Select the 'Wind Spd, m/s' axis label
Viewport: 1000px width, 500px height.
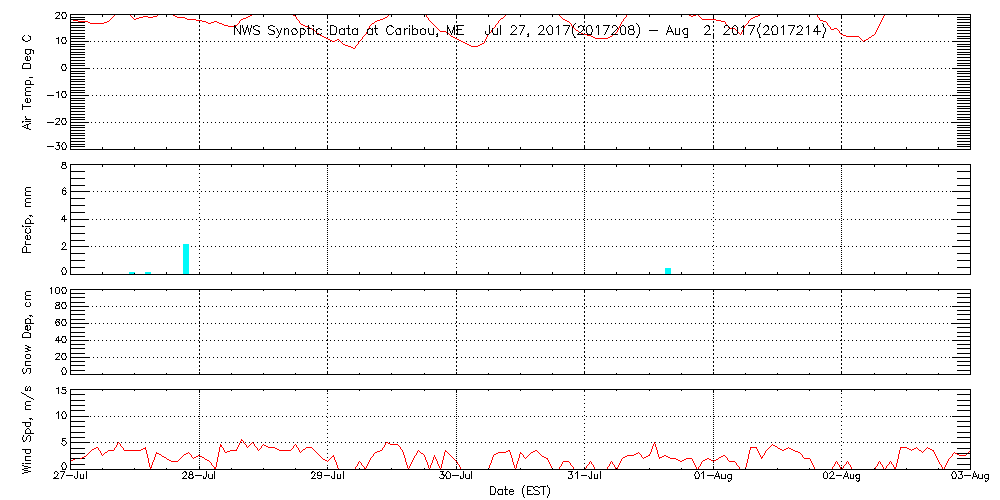(28, 429)
